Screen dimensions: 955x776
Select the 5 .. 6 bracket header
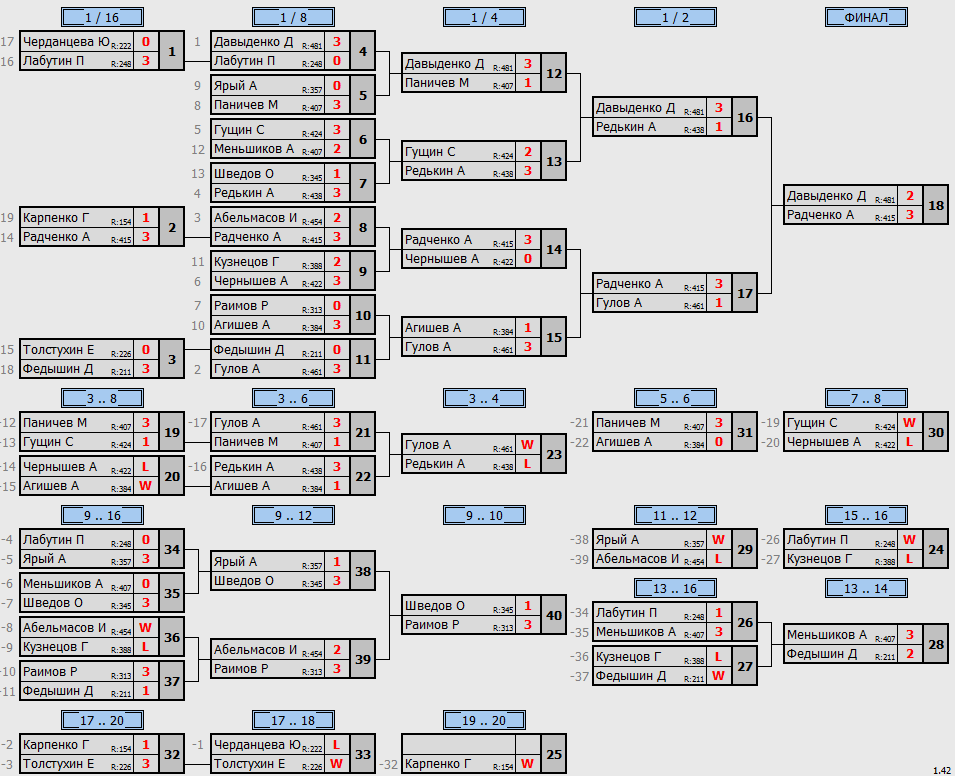675,398
